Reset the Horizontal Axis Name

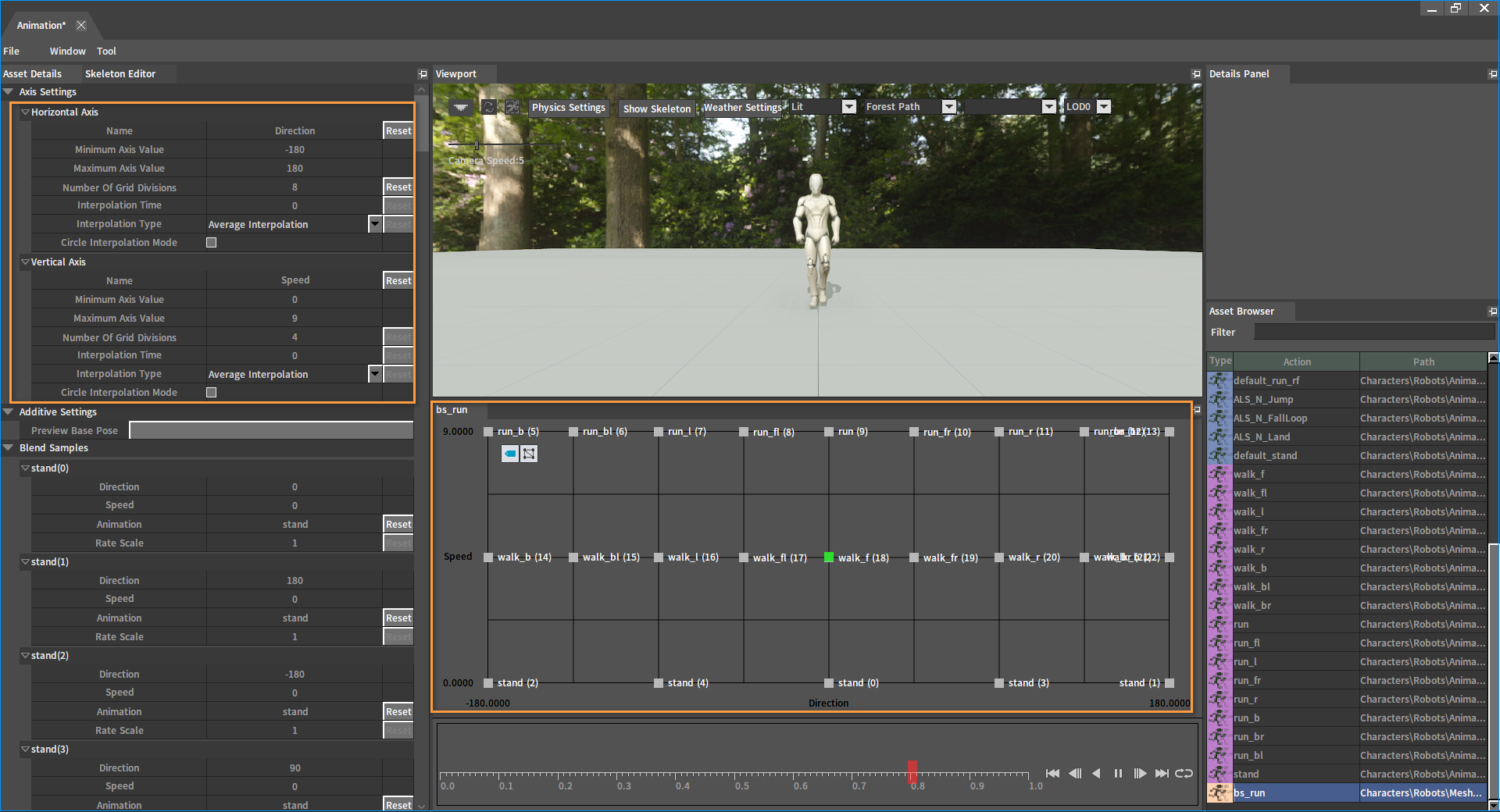[x=398, y=130]
